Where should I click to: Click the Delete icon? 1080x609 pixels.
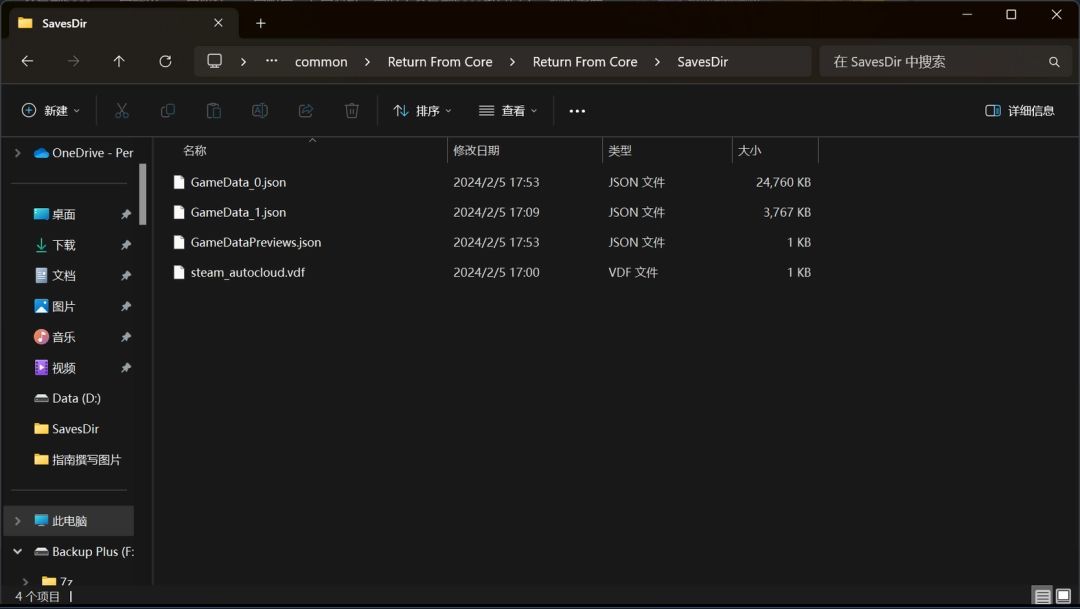pos(351,110)
